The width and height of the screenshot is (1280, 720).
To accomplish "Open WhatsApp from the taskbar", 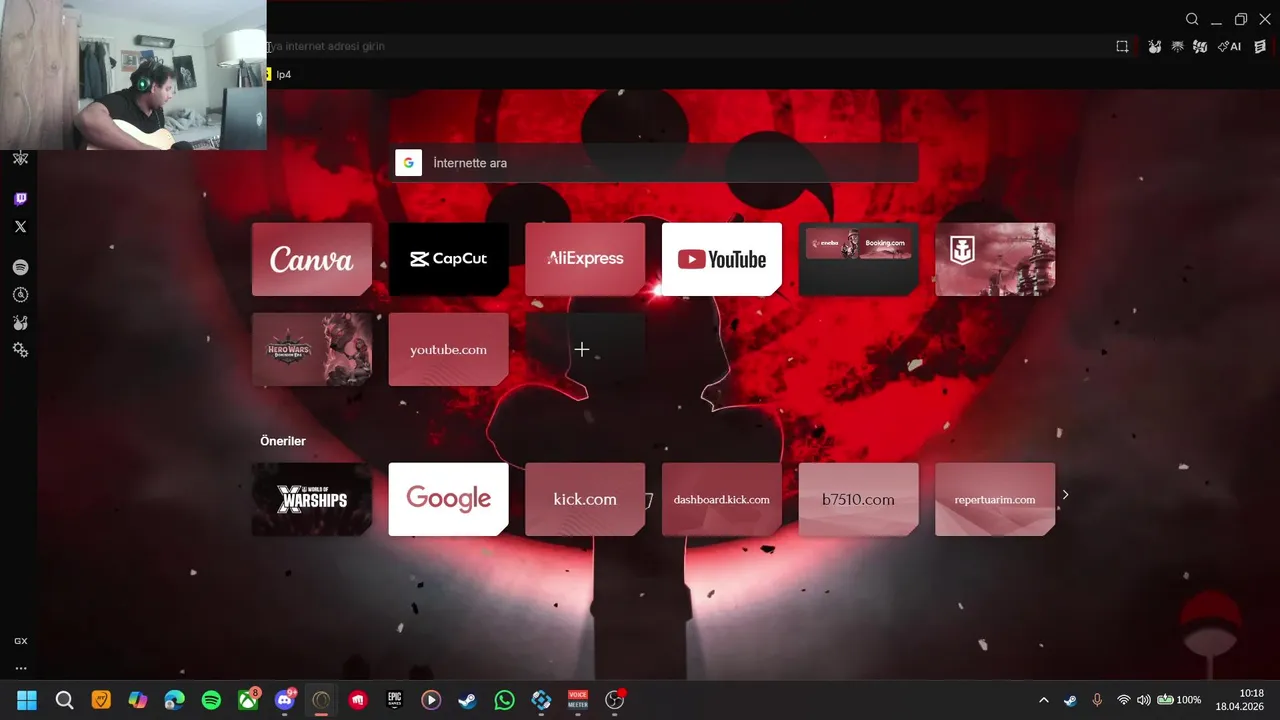I will (x=504, y=700).
